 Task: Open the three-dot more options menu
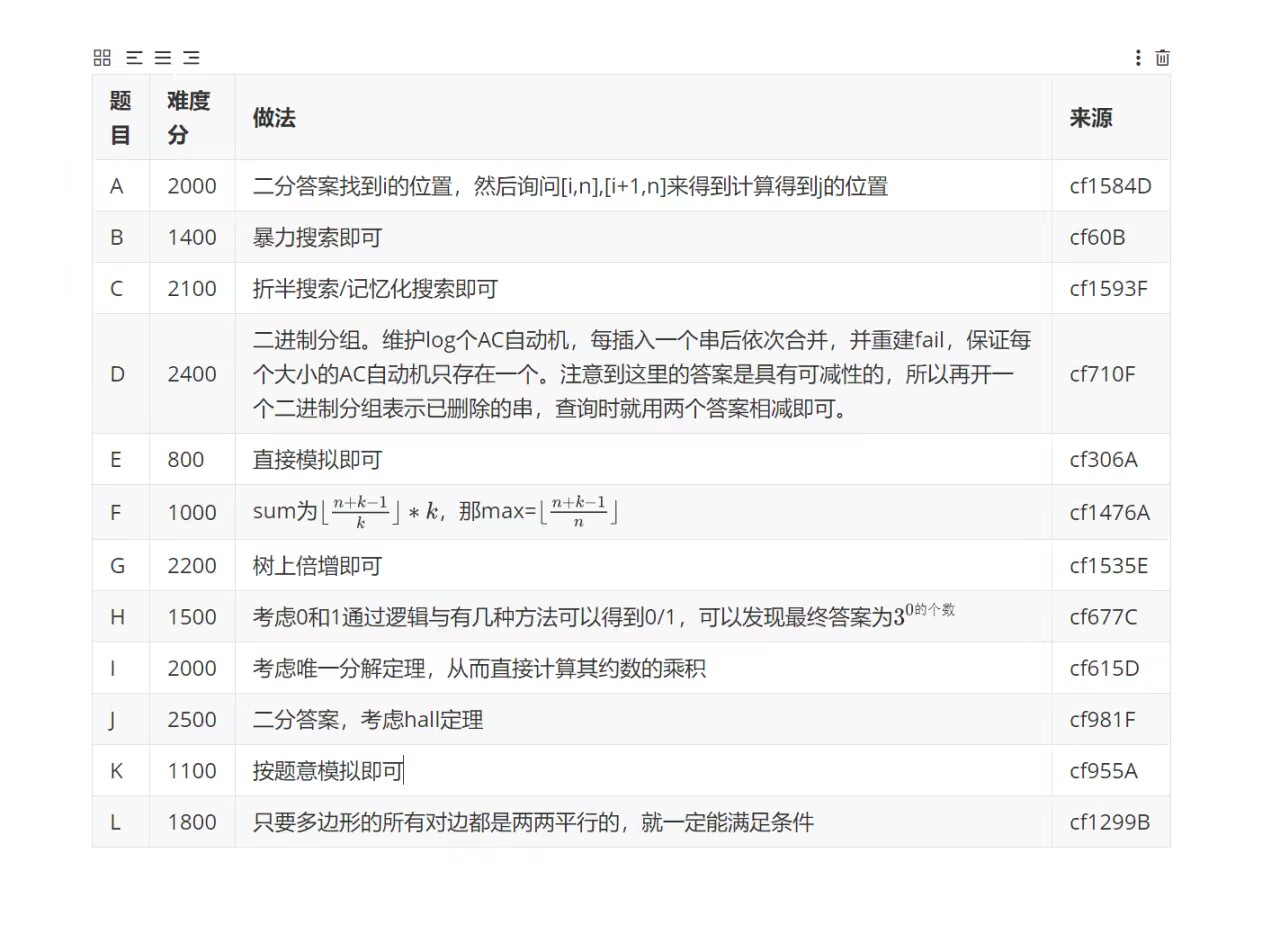[1138, 58]
